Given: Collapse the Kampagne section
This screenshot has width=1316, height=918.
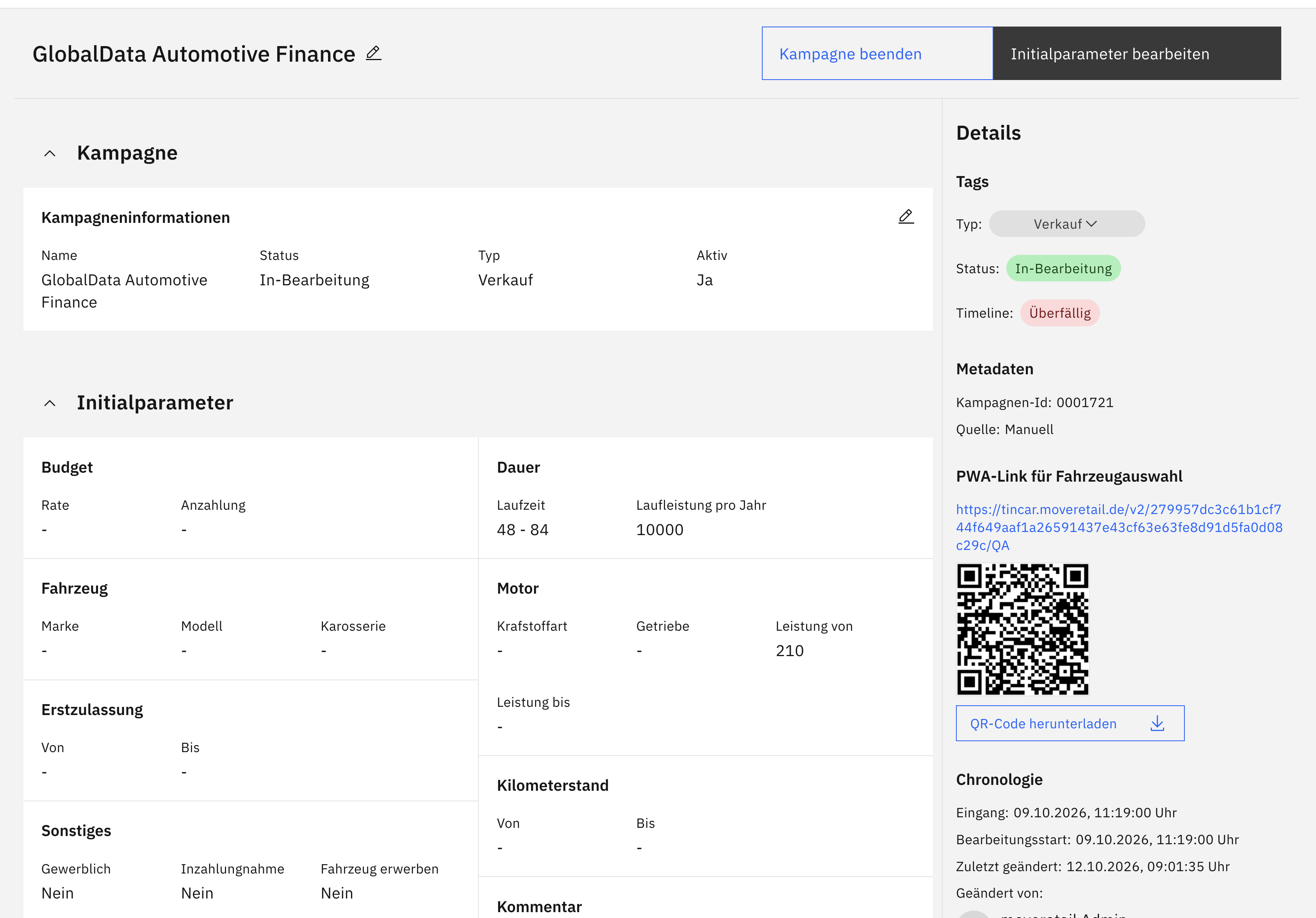Looking at the screenshot, I should coord(50,153).
